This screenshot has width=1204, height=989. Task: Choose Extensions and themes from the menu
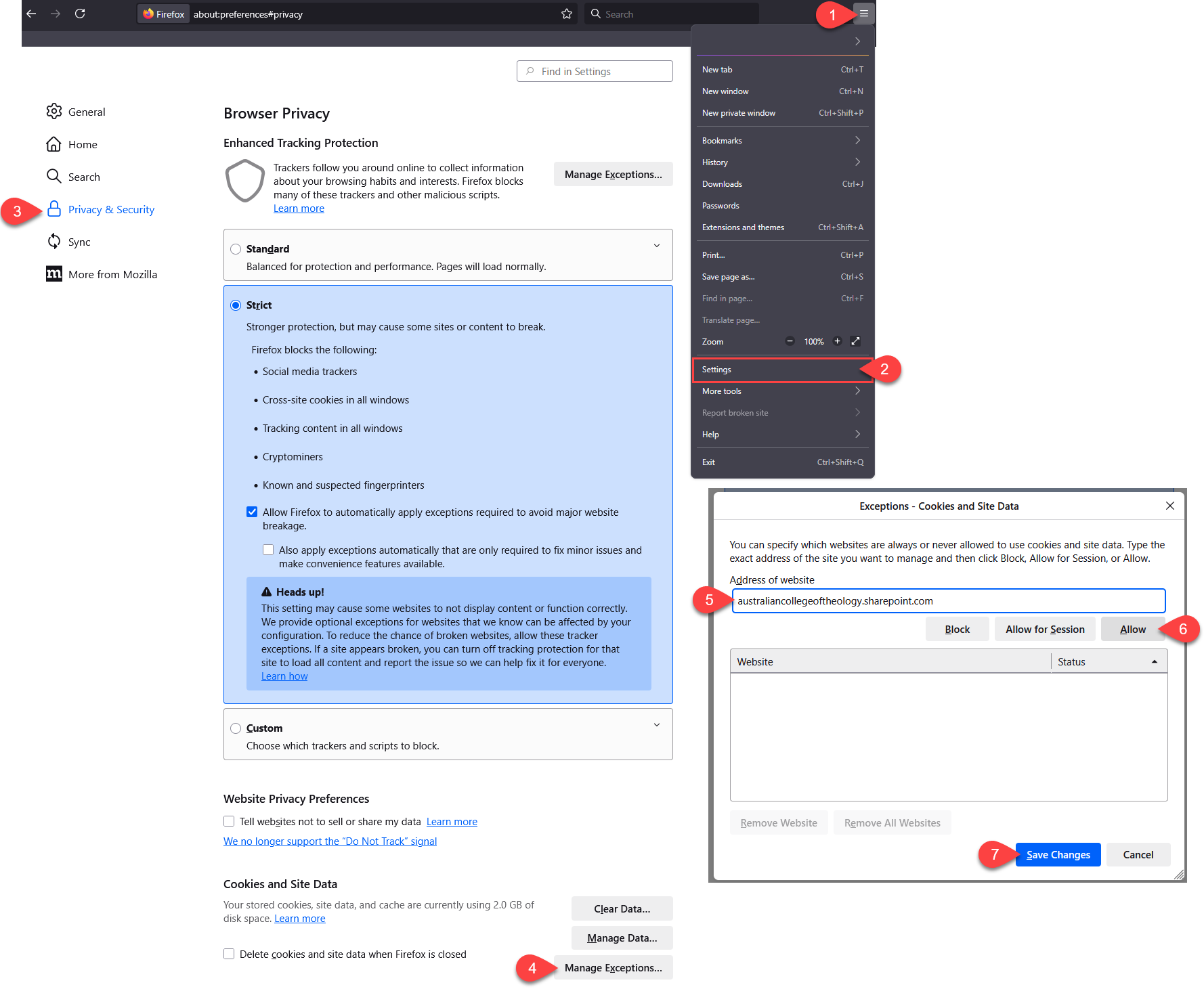[783, 227]
